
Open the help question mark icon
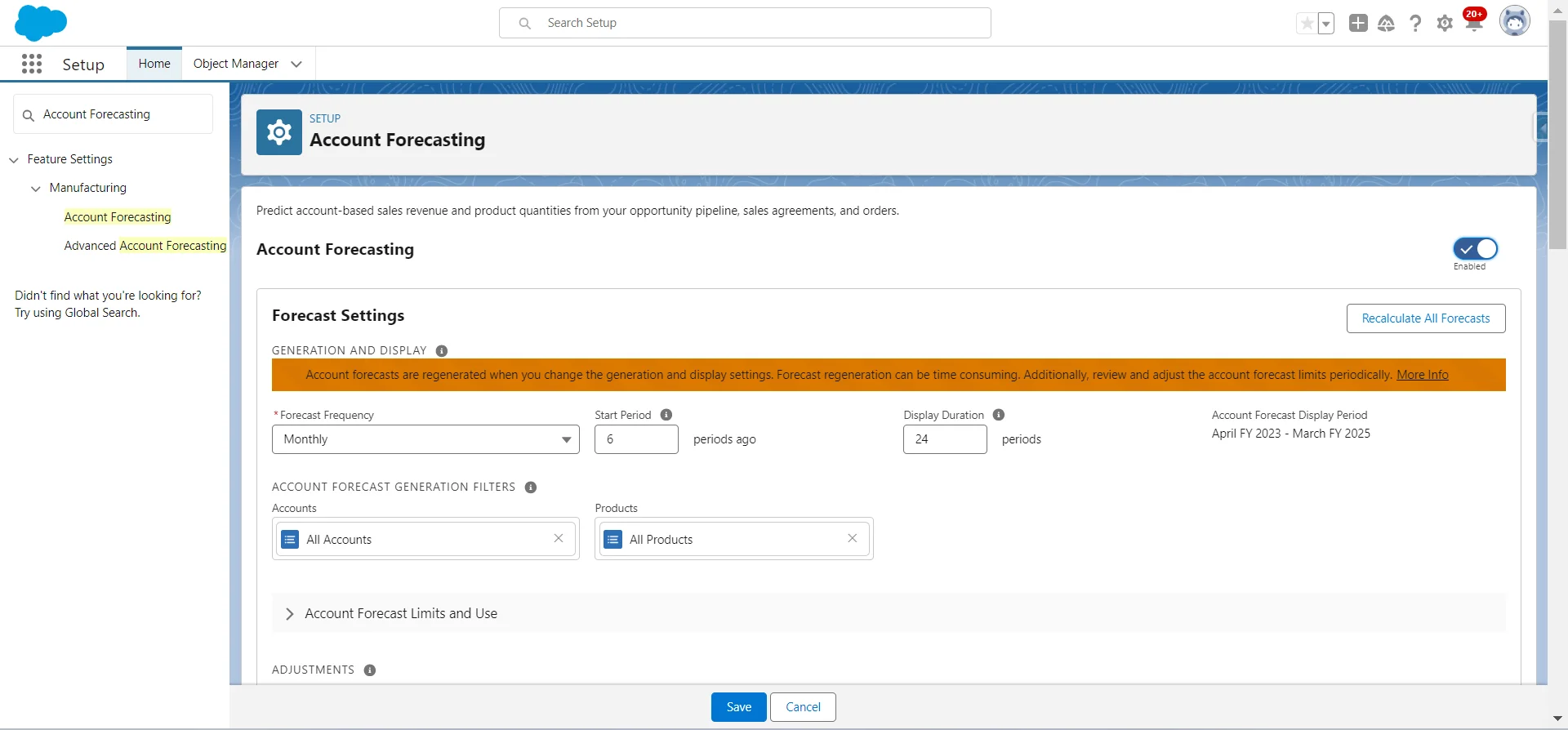pyautogui.click(x=1415, y=24)
